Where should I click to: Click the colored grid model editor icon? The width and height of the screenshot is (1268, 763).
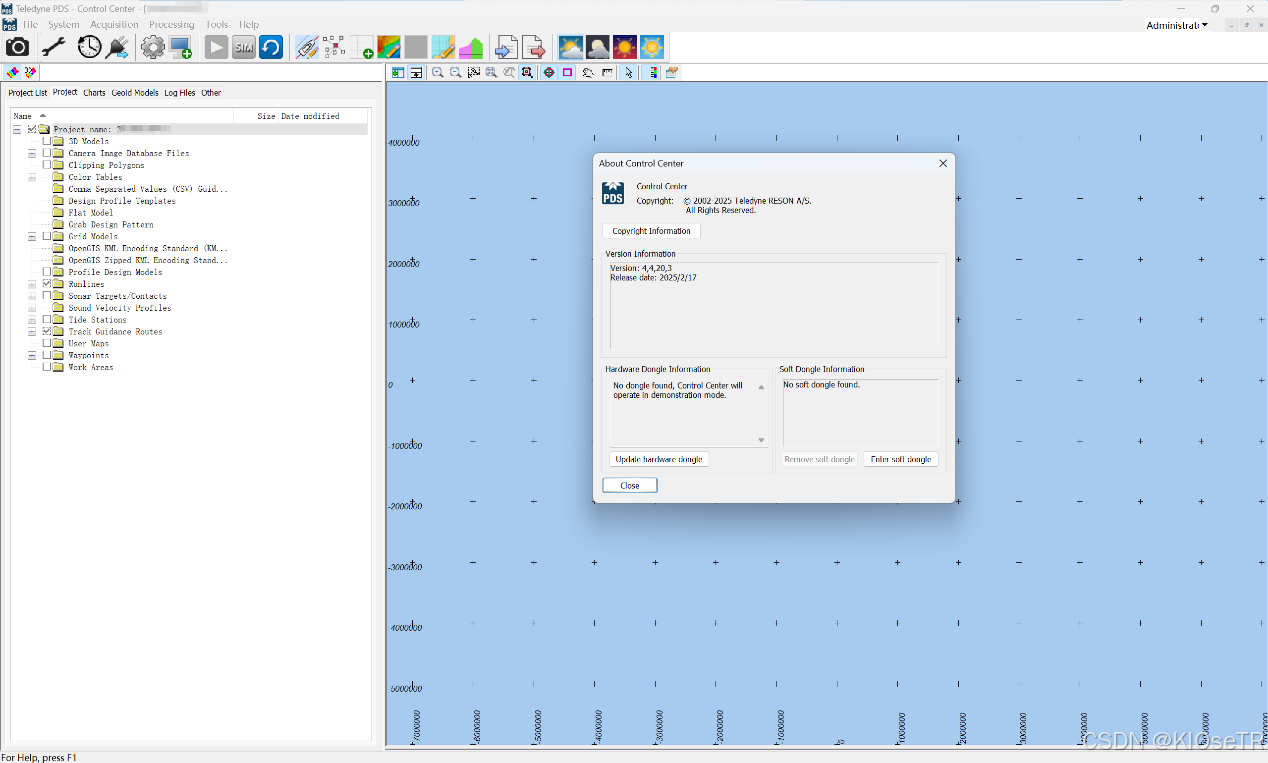tap(389, 47)
